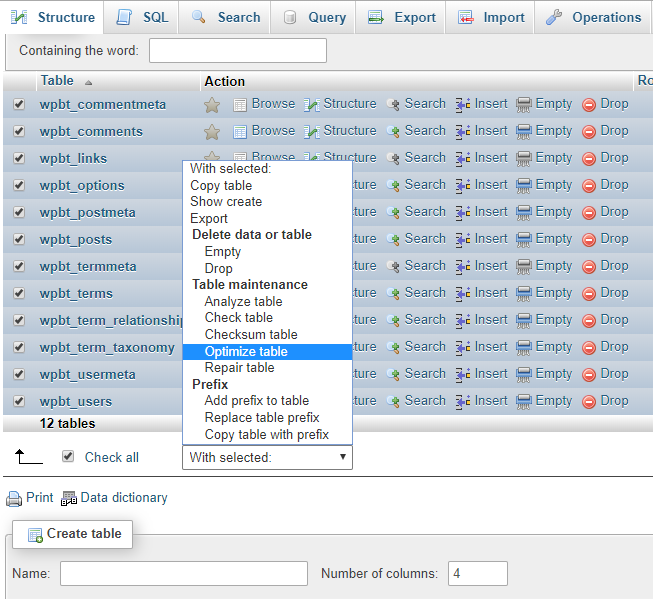Click the Containing the word filter field
The width and height of the screenshot is (653, 599).
click(x=238, y=50)
